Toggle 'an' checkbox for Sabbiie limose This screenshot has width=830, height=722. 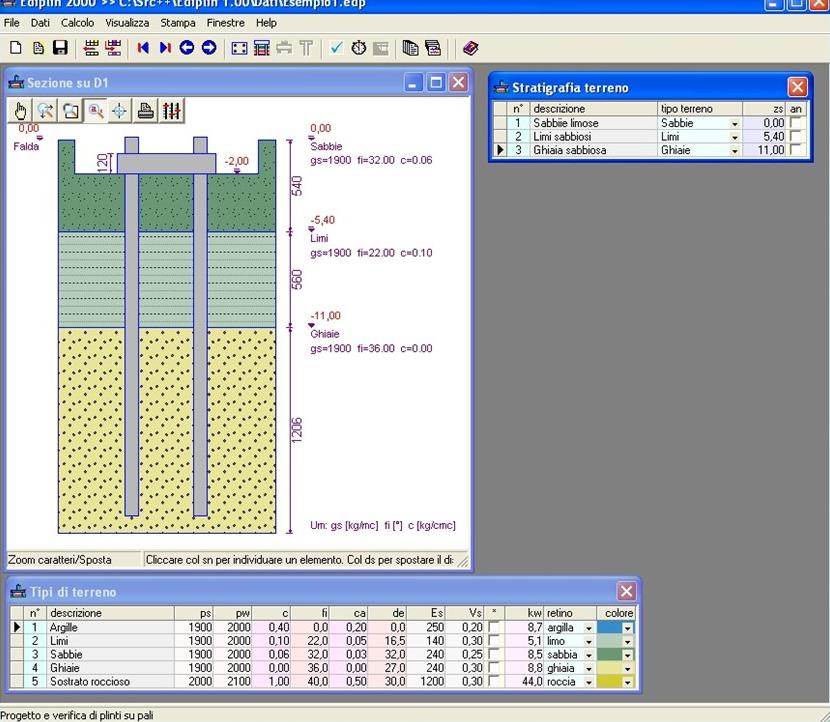click(796, 123)
